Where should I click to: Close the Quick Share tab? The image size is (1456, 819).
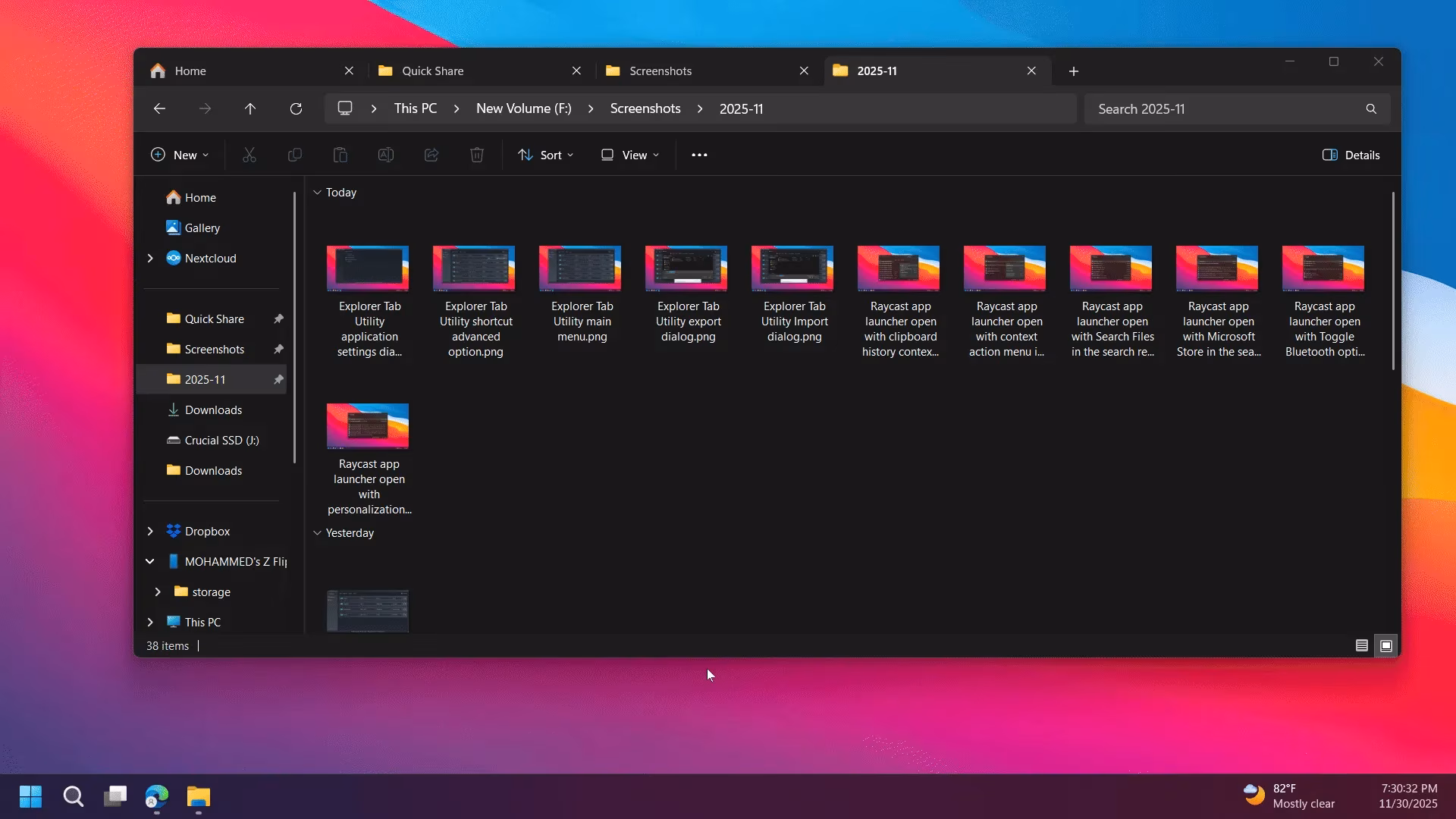[x=576, y=71]
